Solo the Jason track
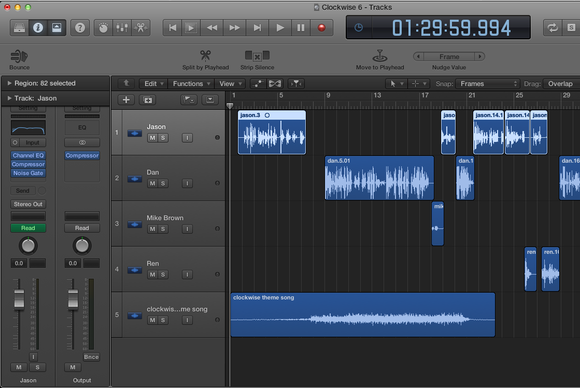Screen dimensions: 580x388 coord(163,138)
